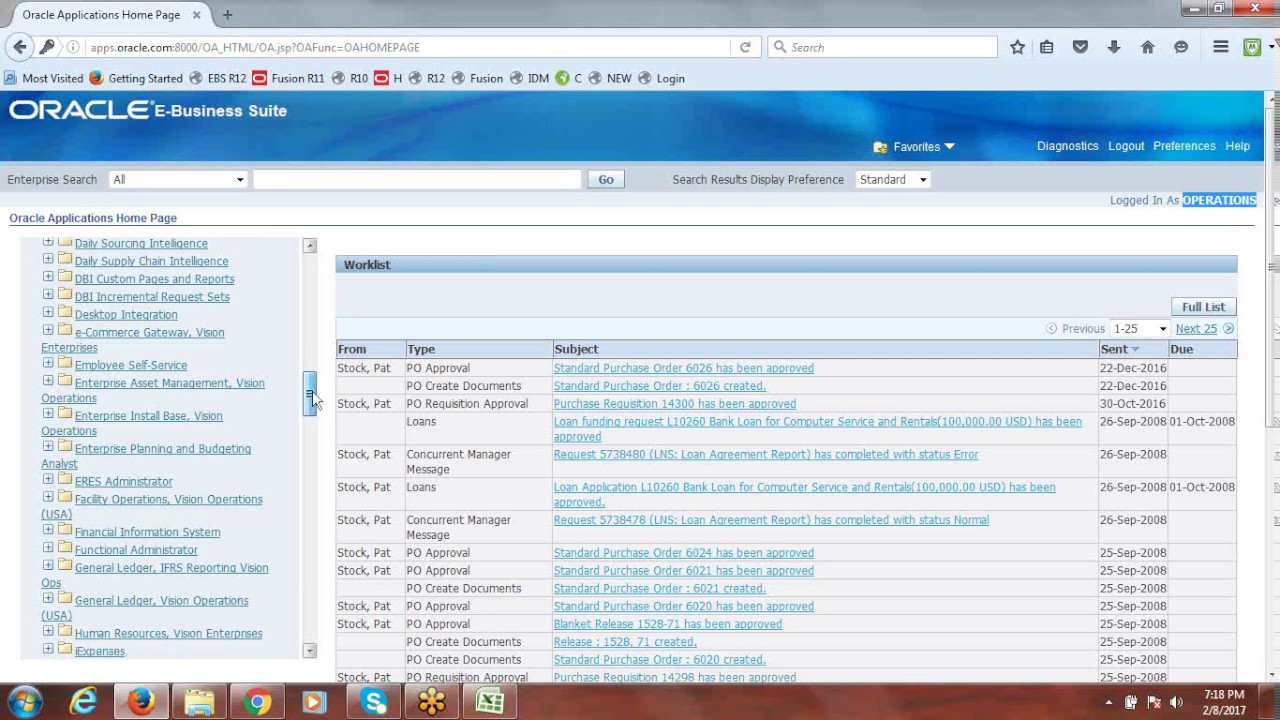Go to the browser home icon
Viewport: 1280px width, 720px height.
[1147, 47]
